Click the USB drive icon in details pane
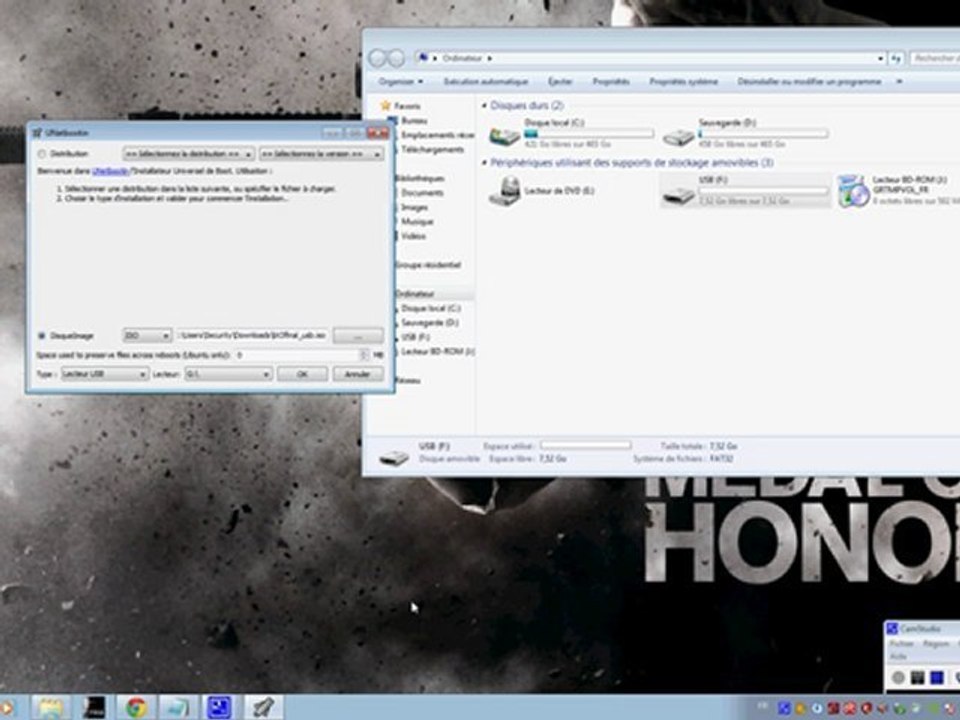Screen dimensions: 960x720 [x=394, y=457]
